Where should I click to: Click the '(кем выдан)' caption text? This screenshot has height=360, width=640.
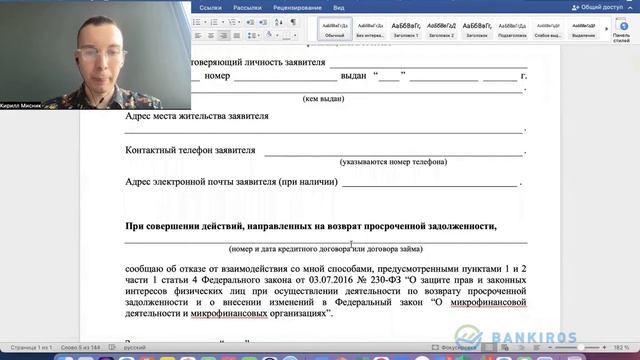click(323, 99)
